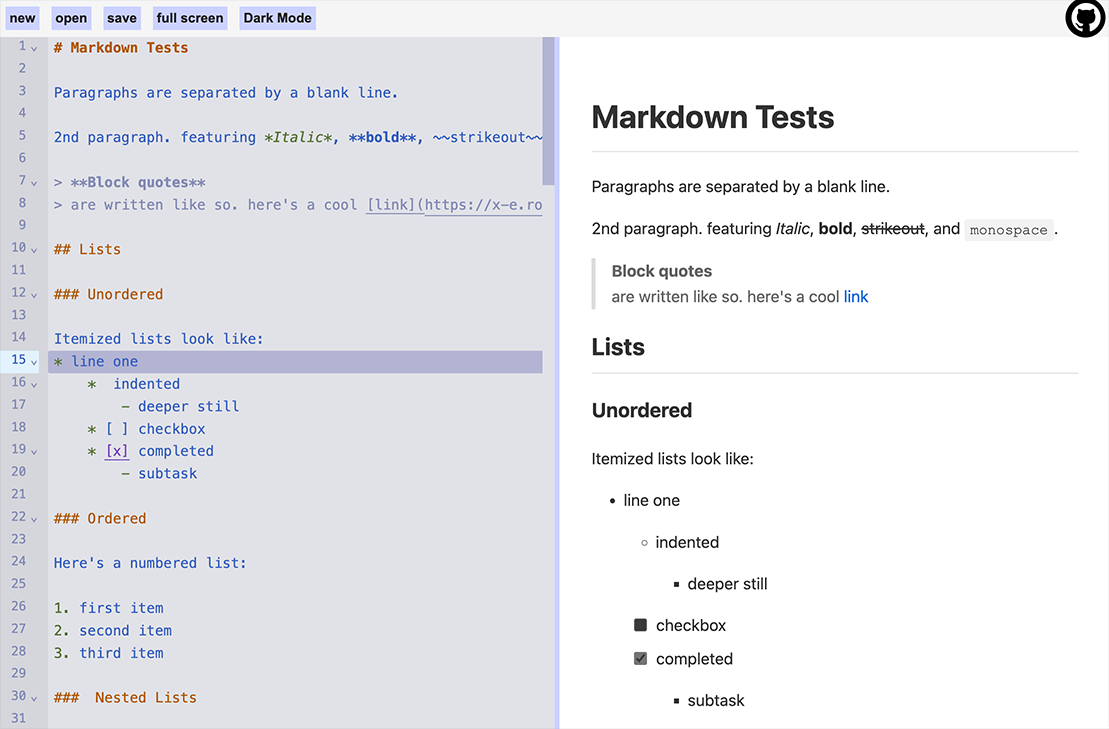The height and width of the screenshot is (729, 1109).
Task: Click the '- deeper still' line in the editor
Action: [180, 407]
